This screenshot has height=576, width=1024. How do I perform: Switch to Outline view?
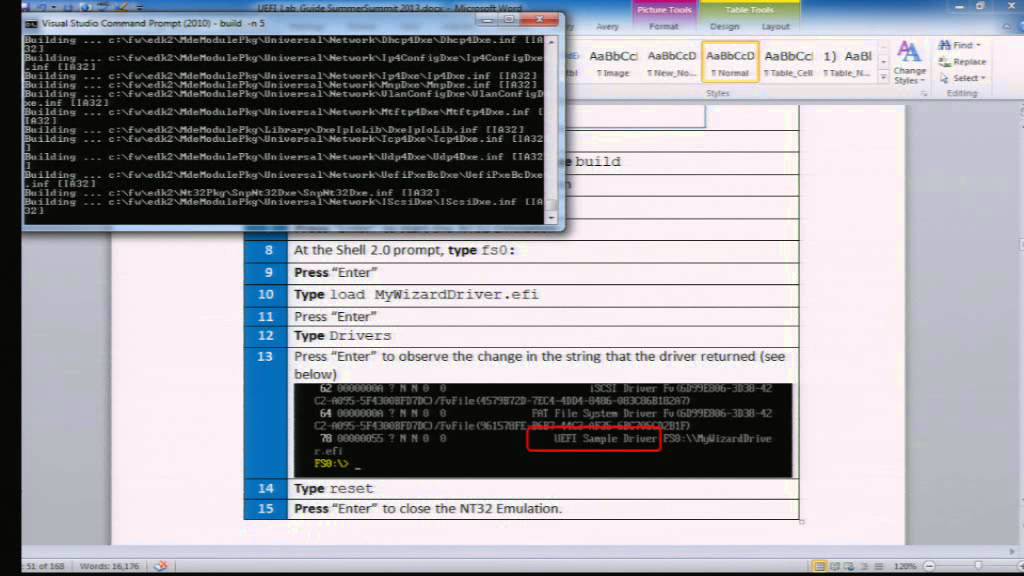point(864,566)
